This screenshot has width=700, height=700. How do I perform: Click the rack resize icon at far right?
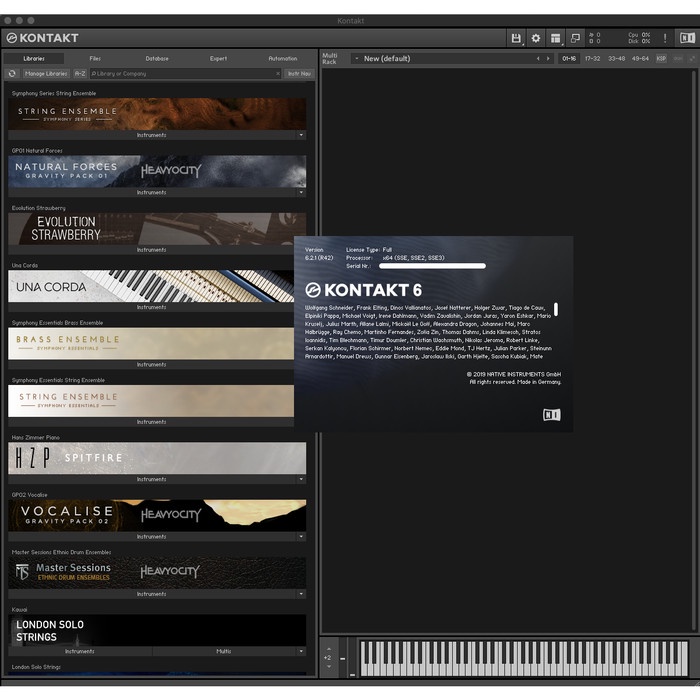pyautogui.click(x=692, y=58)
